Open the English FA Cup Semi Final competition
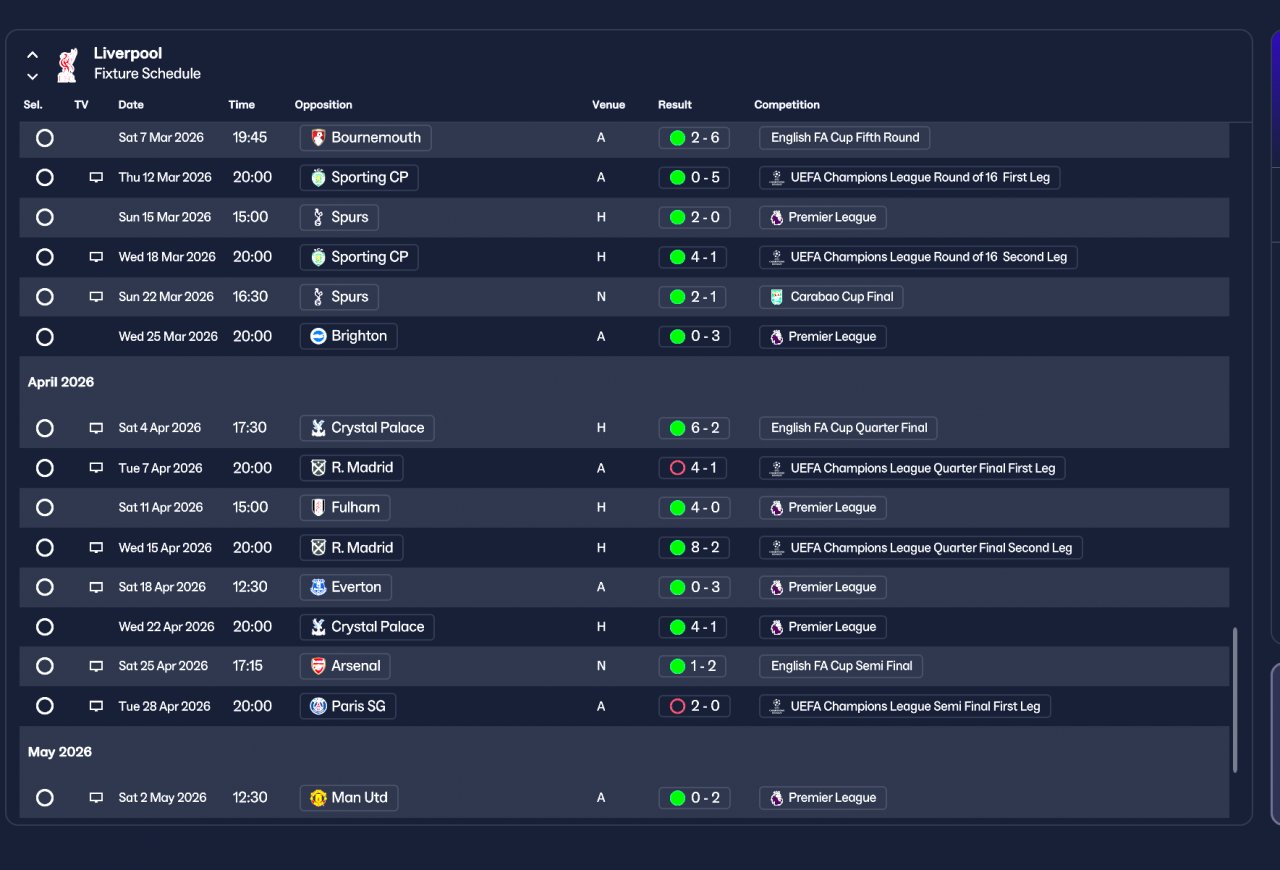The height and width of the screenshot is (870, 1280). pyautogui.click(x=842, y=666)
